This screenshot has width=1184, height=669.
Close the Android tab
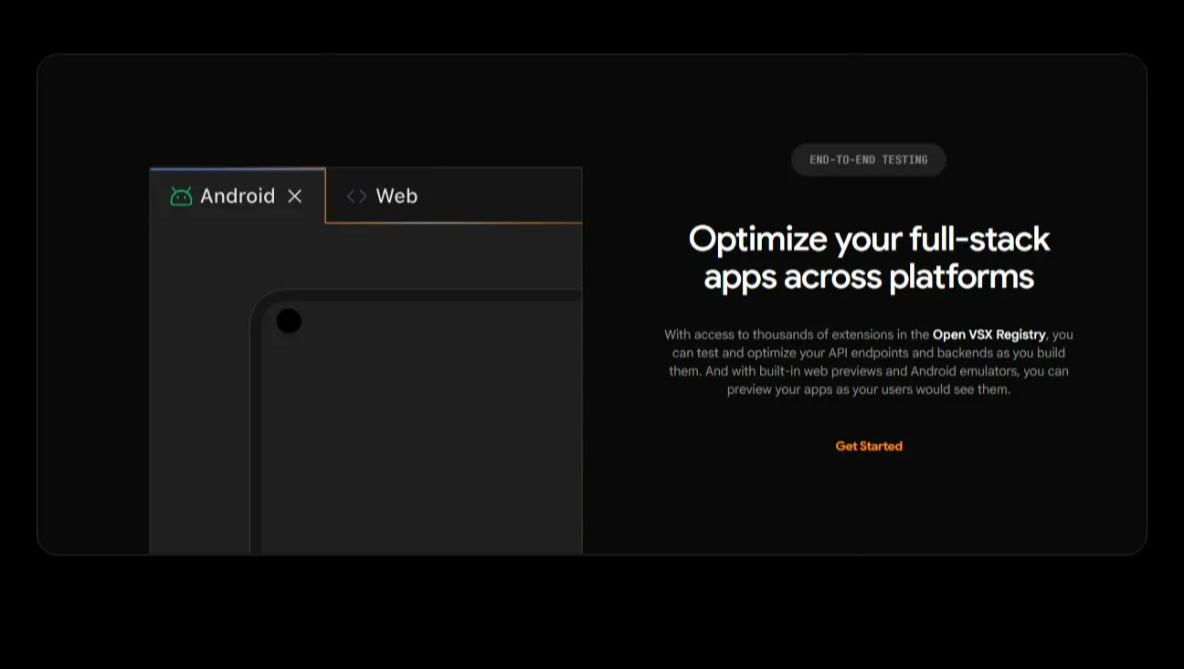pyautogui.click(x=295, y=197)
